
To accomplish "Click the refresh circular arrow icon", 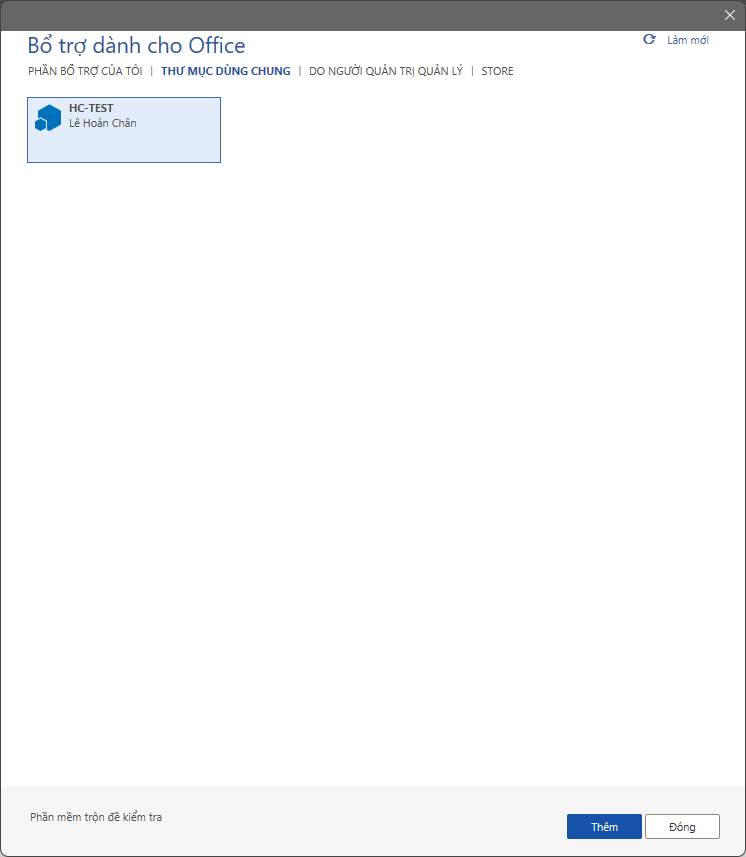I will coord(649,39).
